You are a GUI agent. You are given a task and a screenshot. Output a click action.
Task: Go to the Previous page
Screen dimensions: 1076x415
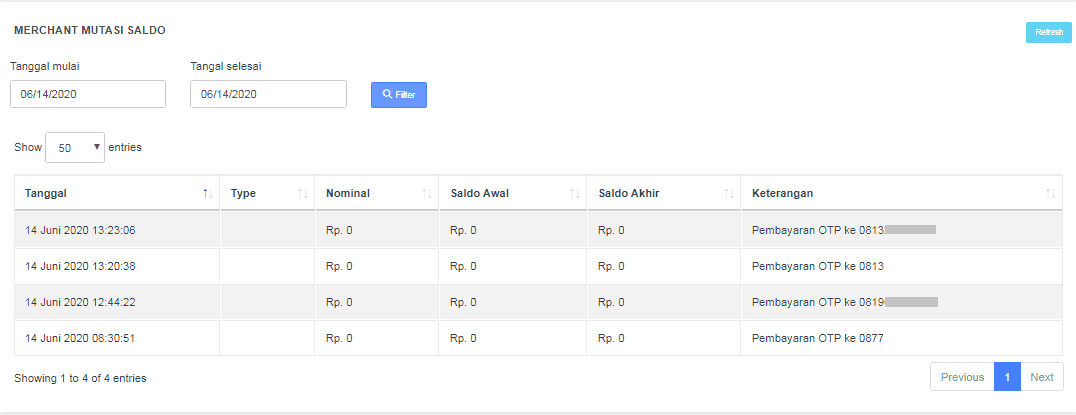962,377
